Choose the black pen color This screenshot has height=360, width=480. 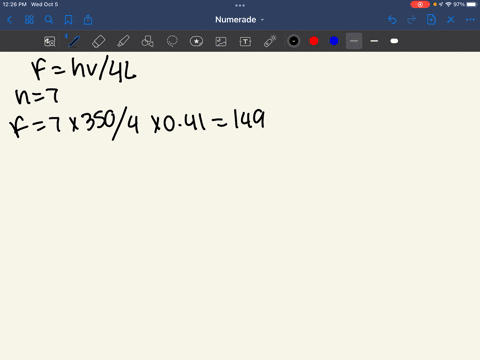294,41
